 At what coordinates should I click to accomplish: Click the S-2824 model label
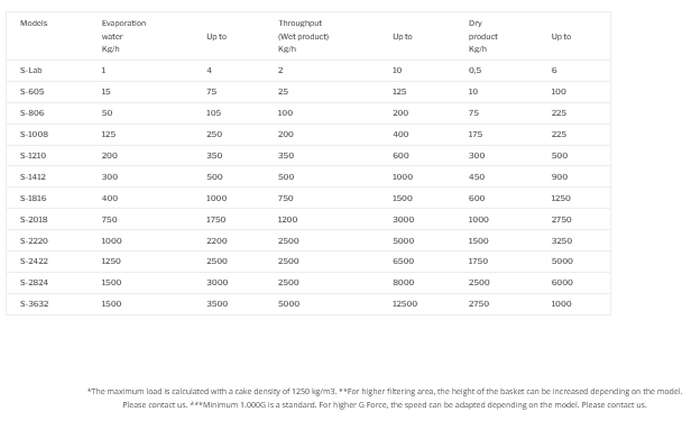tap(34, 283)
